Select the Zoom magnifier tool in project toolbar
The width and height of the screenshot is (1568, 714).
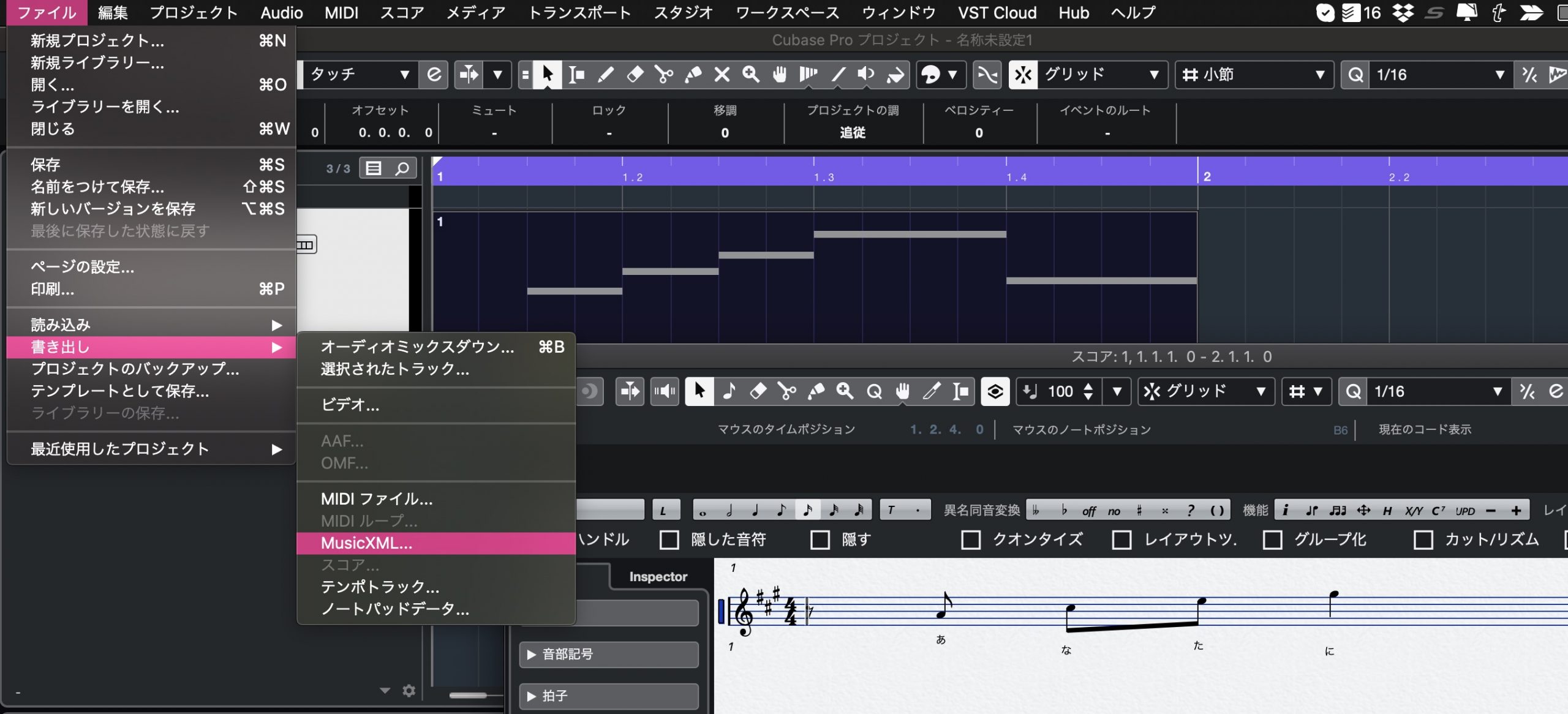click(751, 75)
